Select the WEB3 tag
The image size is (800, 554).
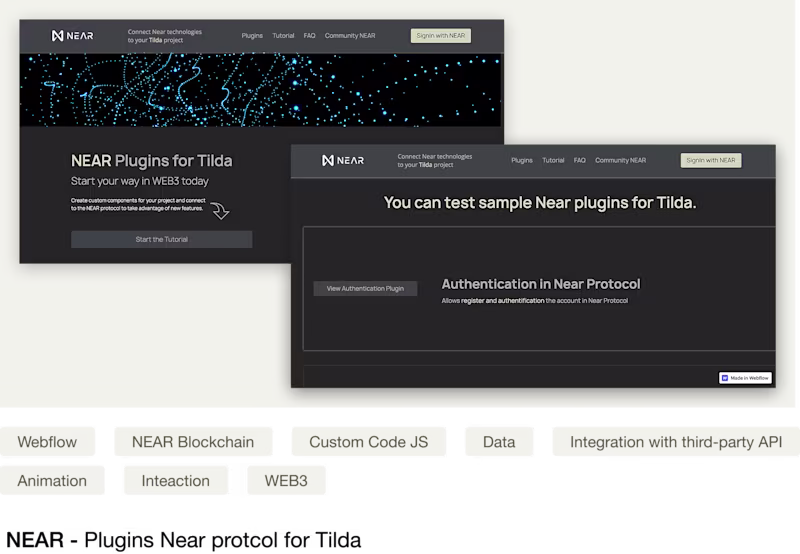pos(286,481)
